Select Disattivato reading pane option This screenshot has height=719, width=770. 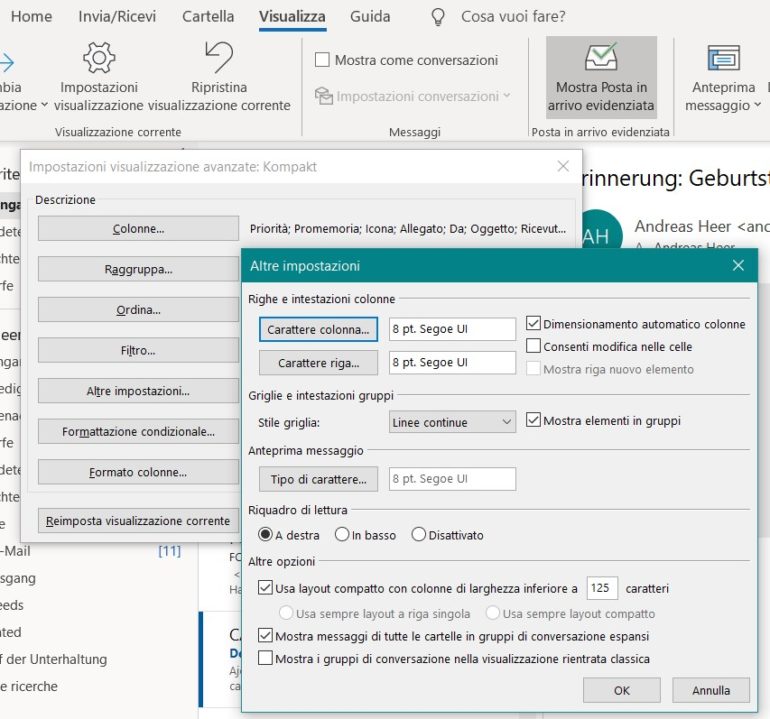click(419, 534)
